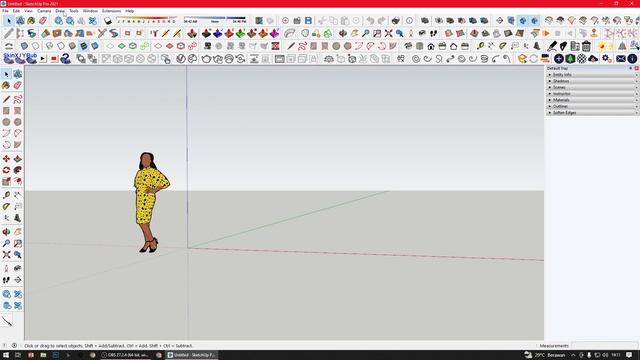
Task: Click the Save floppy disk icon
Action: pos(308,20)
